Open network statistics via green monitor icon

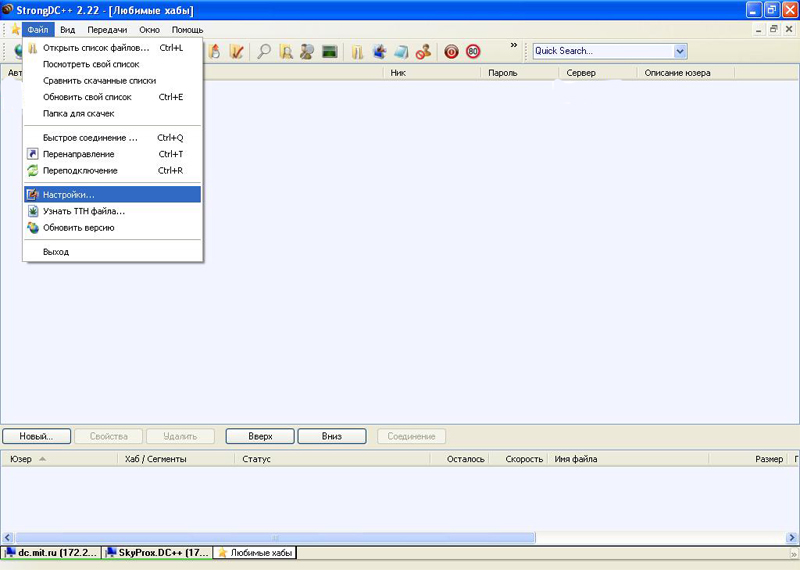329,51
